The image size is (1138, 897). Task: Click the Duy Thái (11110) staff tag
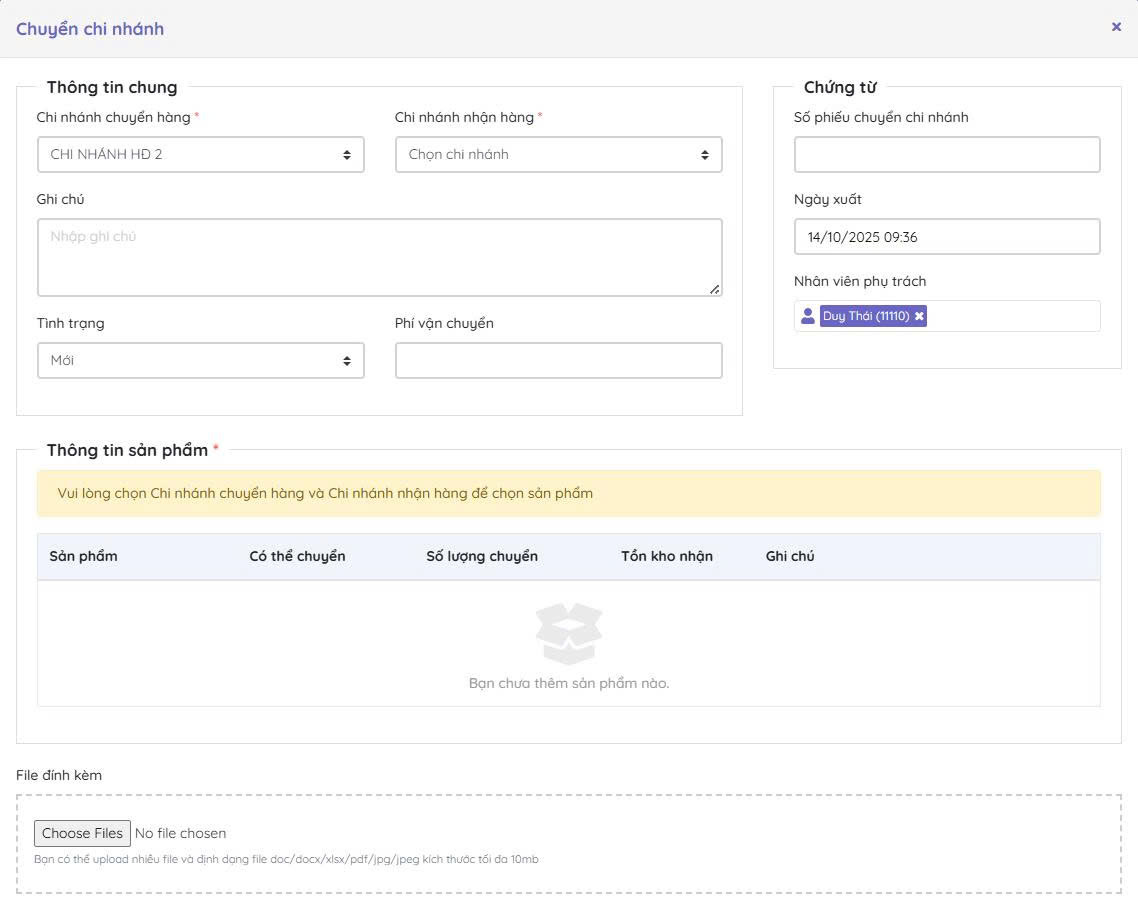866,316
